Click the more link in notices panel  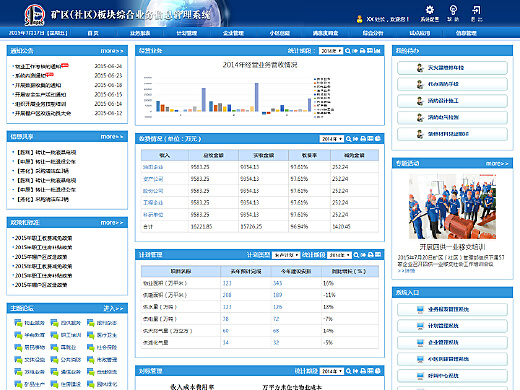coord(112,51)
